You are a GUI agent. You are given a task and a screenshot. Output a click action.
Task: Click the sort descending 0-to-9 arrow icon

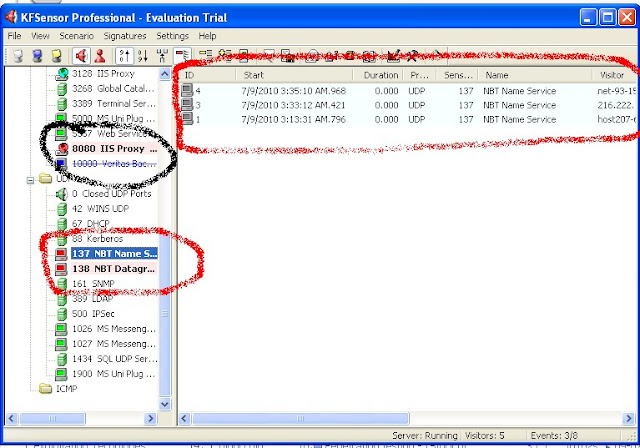coord(142,55)
